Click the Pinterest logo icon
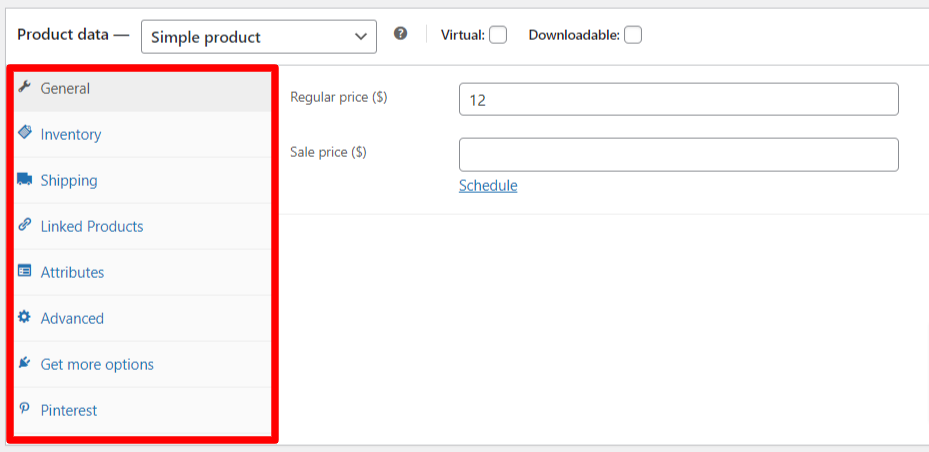929x452 pixels. (x=25, y=410)
